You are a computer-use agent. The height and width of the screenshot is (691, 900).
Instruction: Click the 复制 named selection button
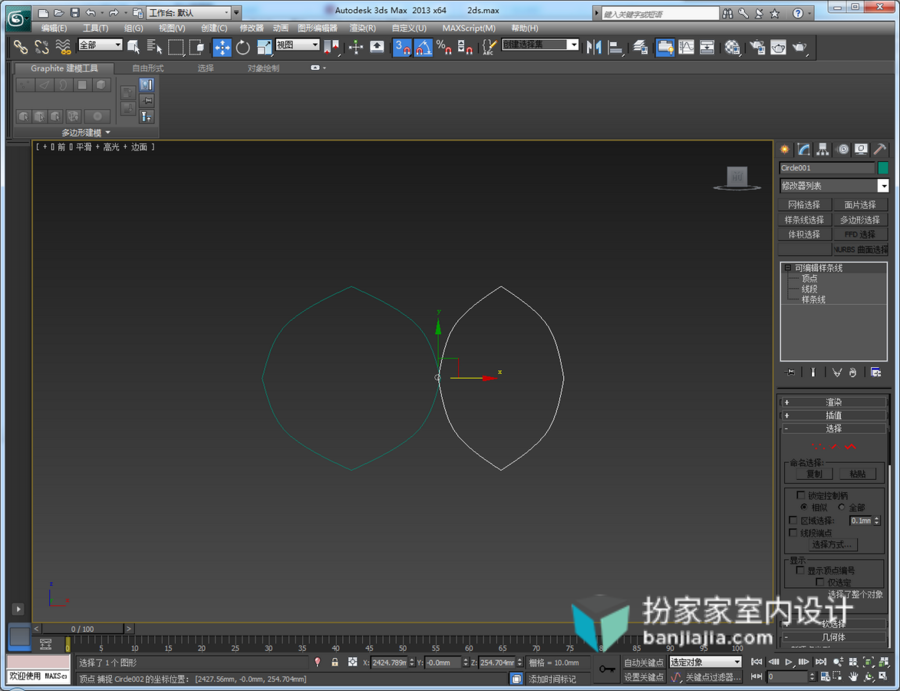pos(814,474)
